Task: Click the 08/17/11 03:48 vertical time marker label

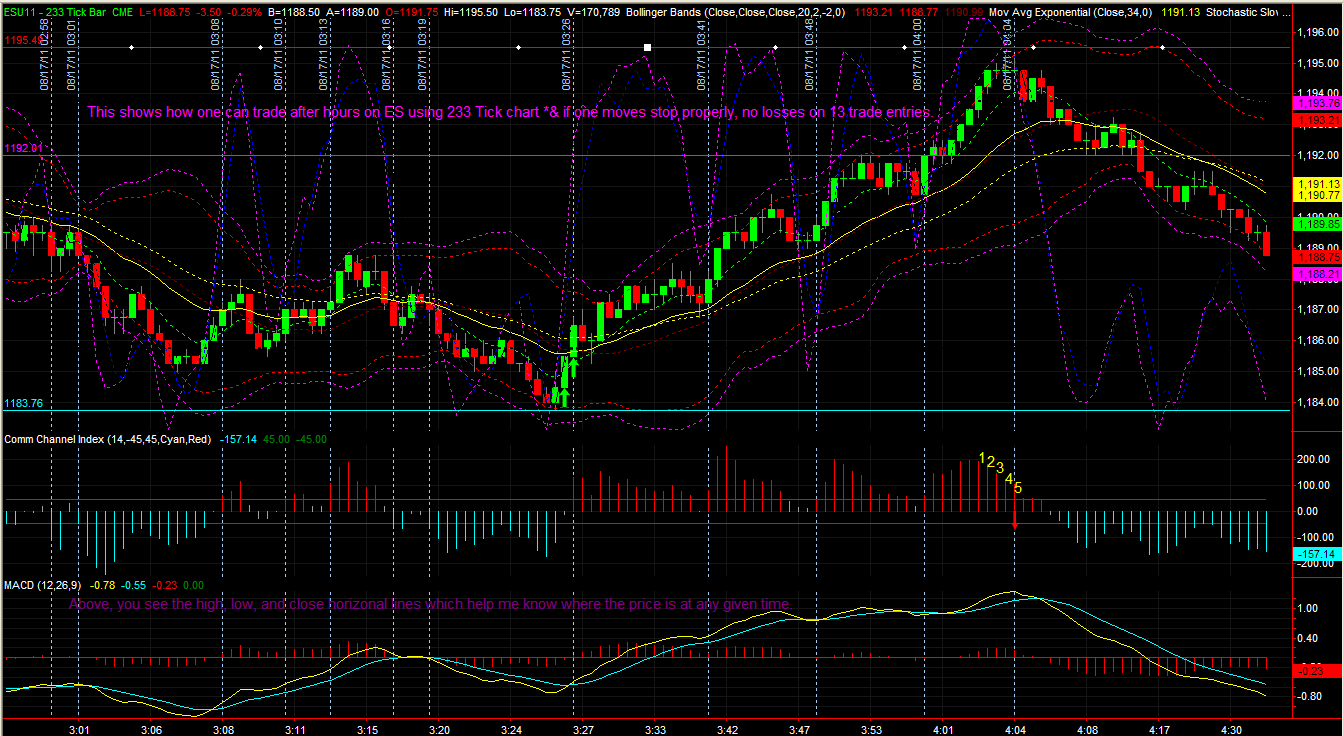Action: click(x=809, y=53)
